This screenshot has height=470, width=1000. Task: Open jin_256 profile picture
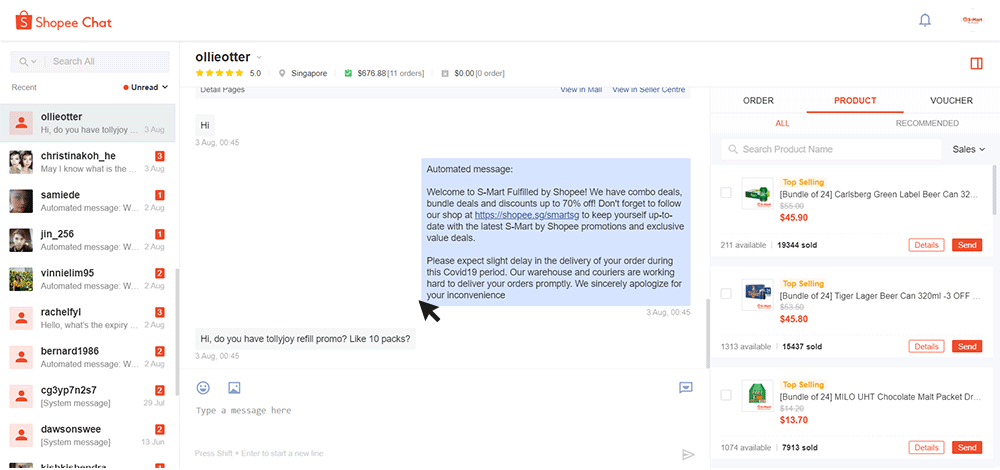21,240
